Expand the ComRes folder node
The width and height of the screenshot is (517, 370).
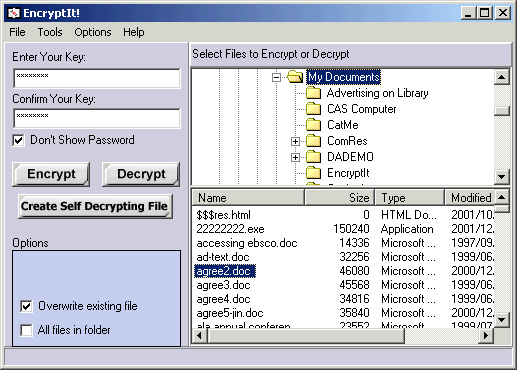[295, 141]
